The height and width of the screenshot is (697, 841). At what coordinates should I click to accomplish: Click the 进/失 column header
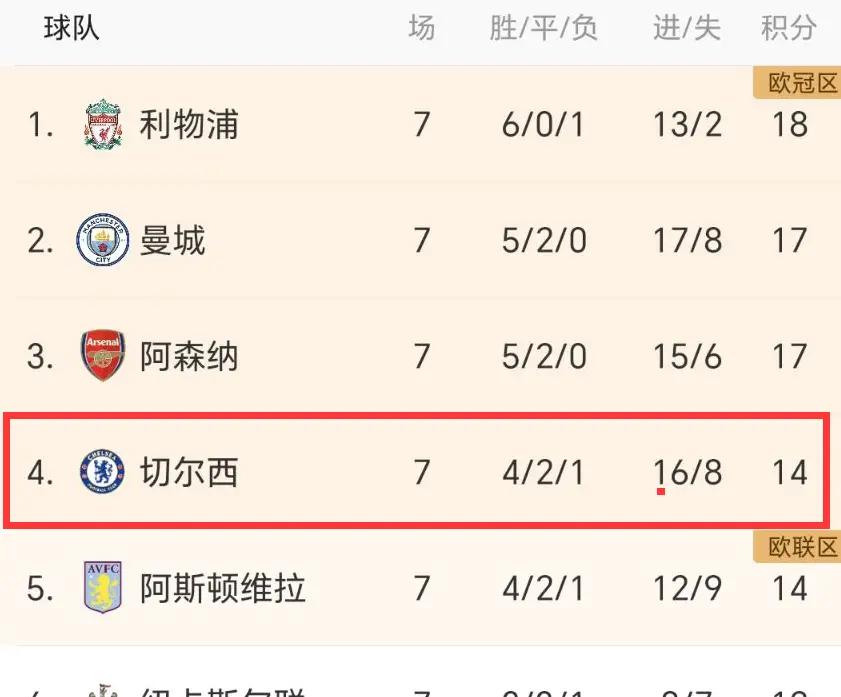687,28
